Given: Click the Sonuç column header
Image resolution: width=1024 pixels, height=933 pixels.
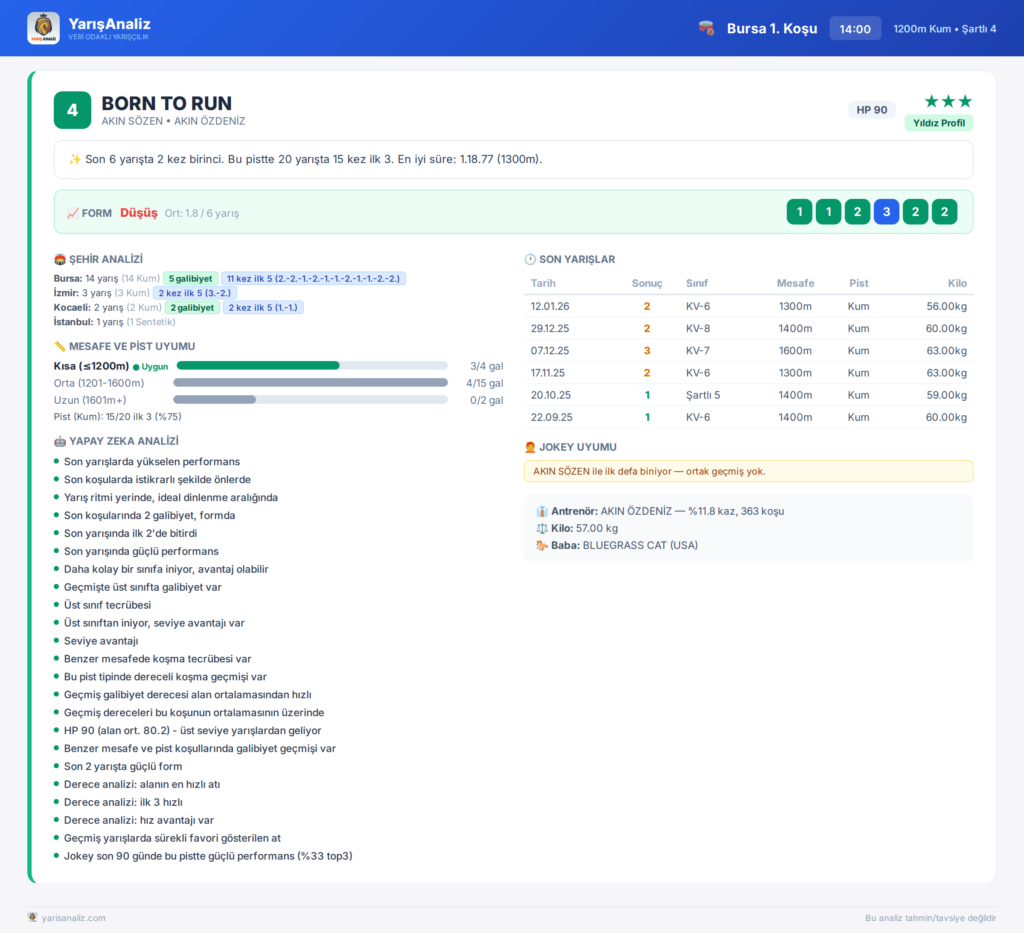Looking at the screenshot, I should (x=647, y=283).
